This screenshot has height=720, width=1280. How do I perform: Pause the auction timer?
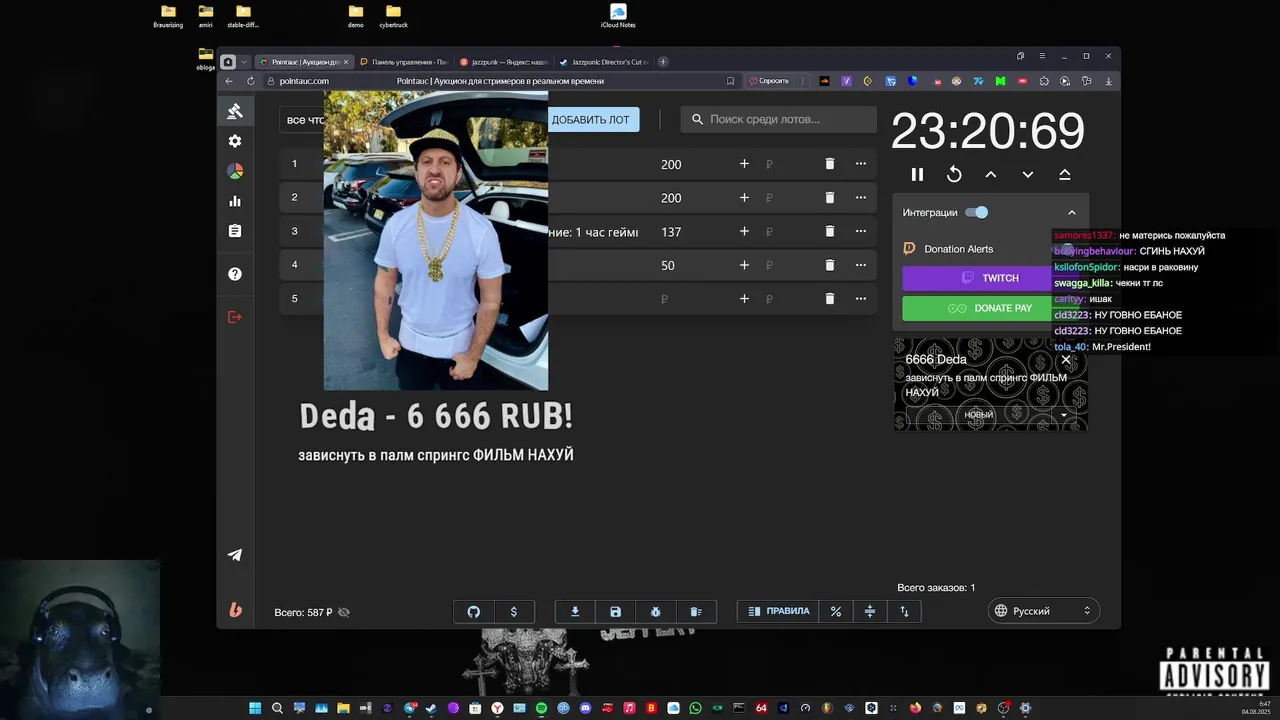pos(917,174)
